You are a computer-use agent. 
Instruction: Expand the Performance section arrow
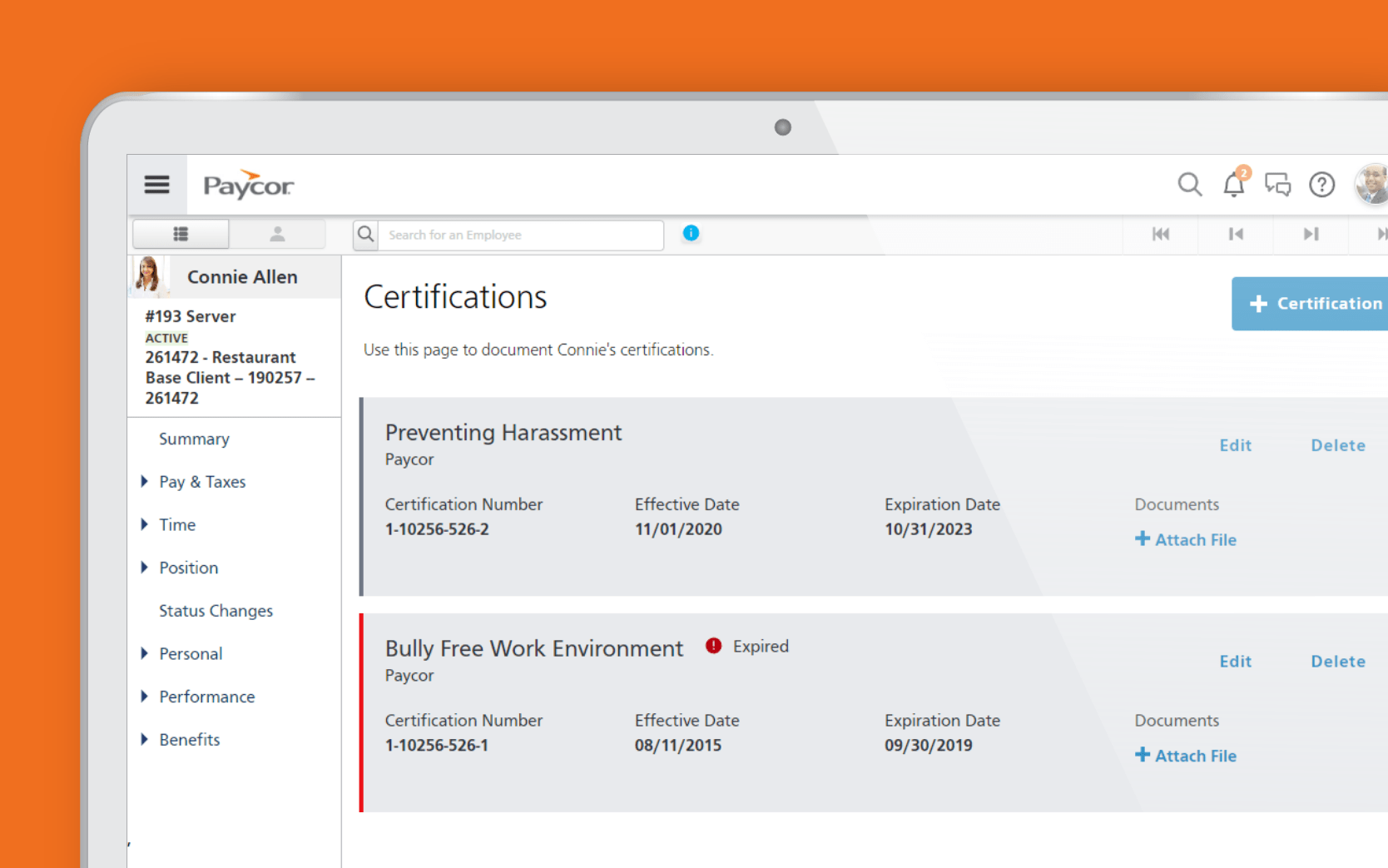point(144,696)
